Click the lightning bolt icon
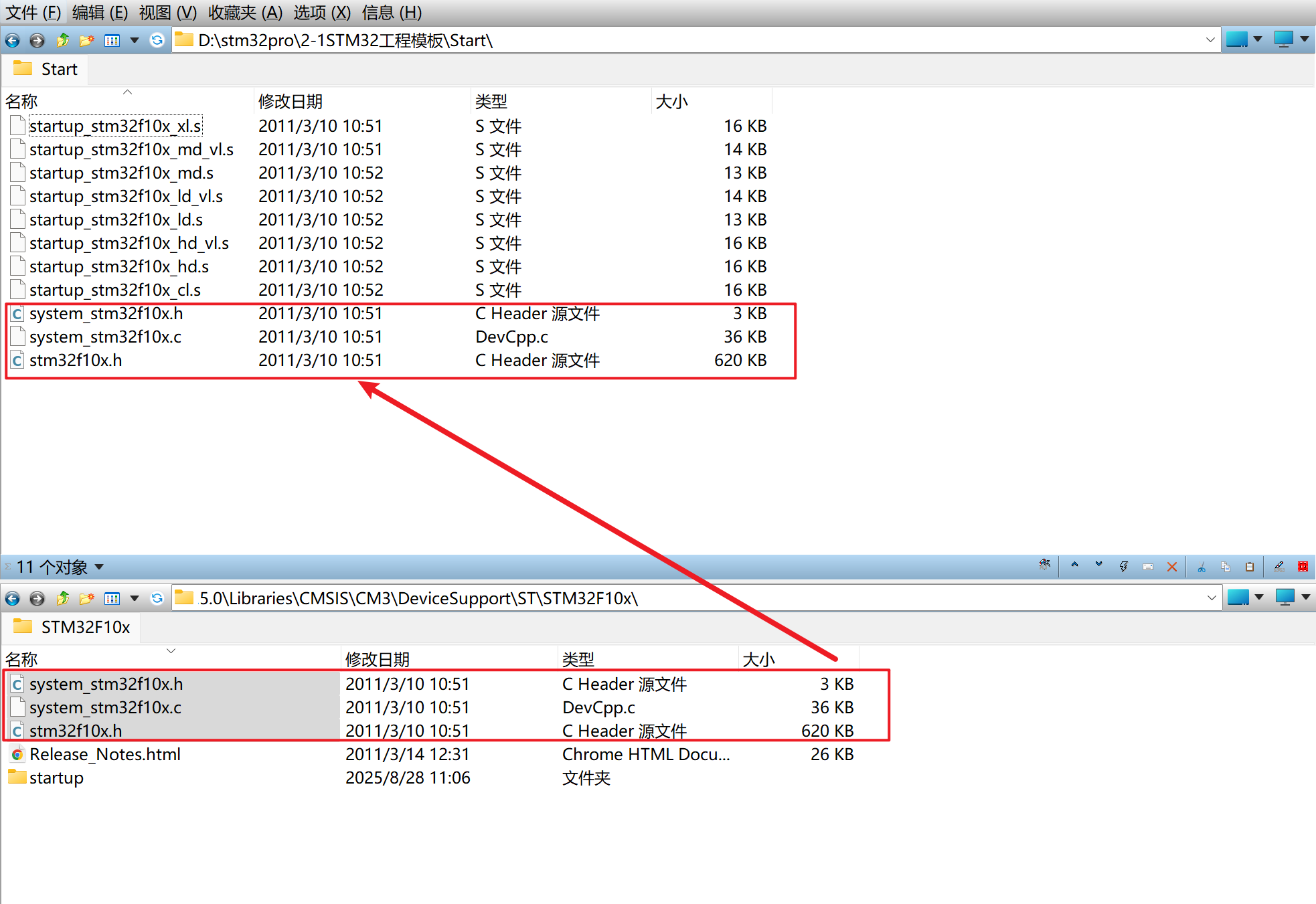Screen dimensions: 1316x904 click(x=1123, y=567)
